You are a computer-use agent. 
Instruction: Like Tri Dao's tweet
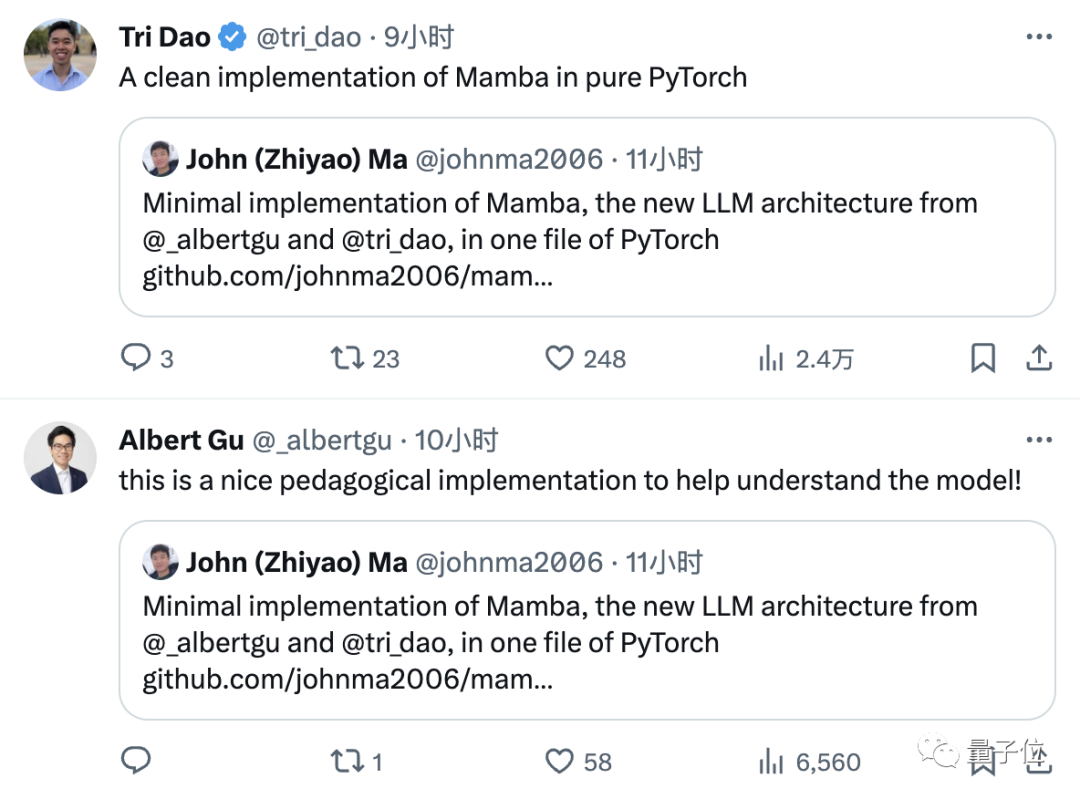[559, 358]
